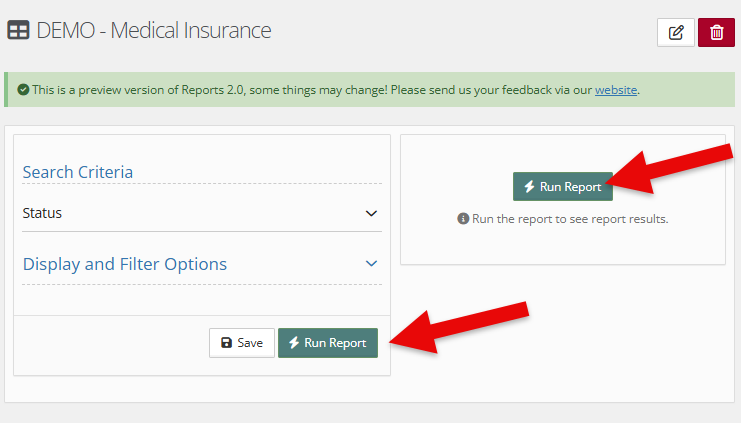Click the green check icon in preview banner
This screenshot has height=423, width=741.
[23, 90]
